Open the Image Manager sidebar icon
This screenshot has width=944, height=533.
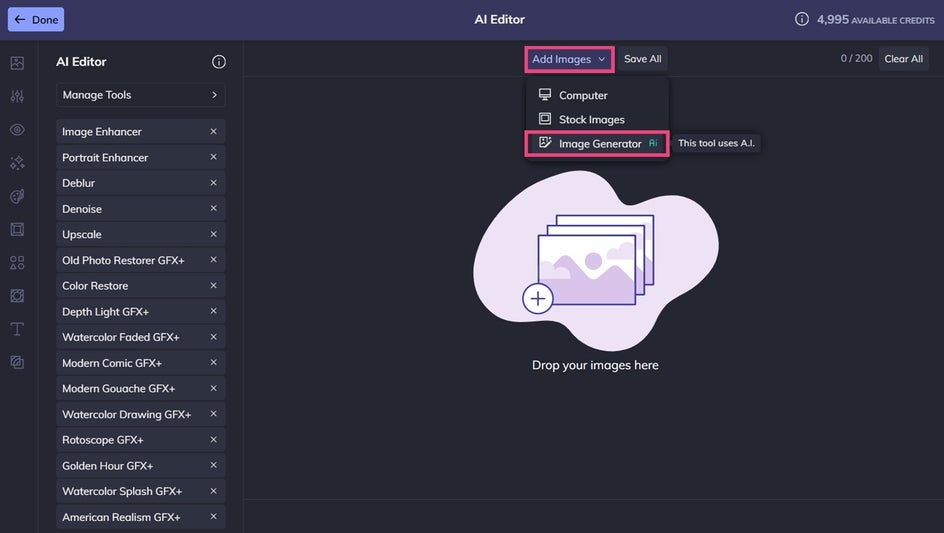[17, 63]
